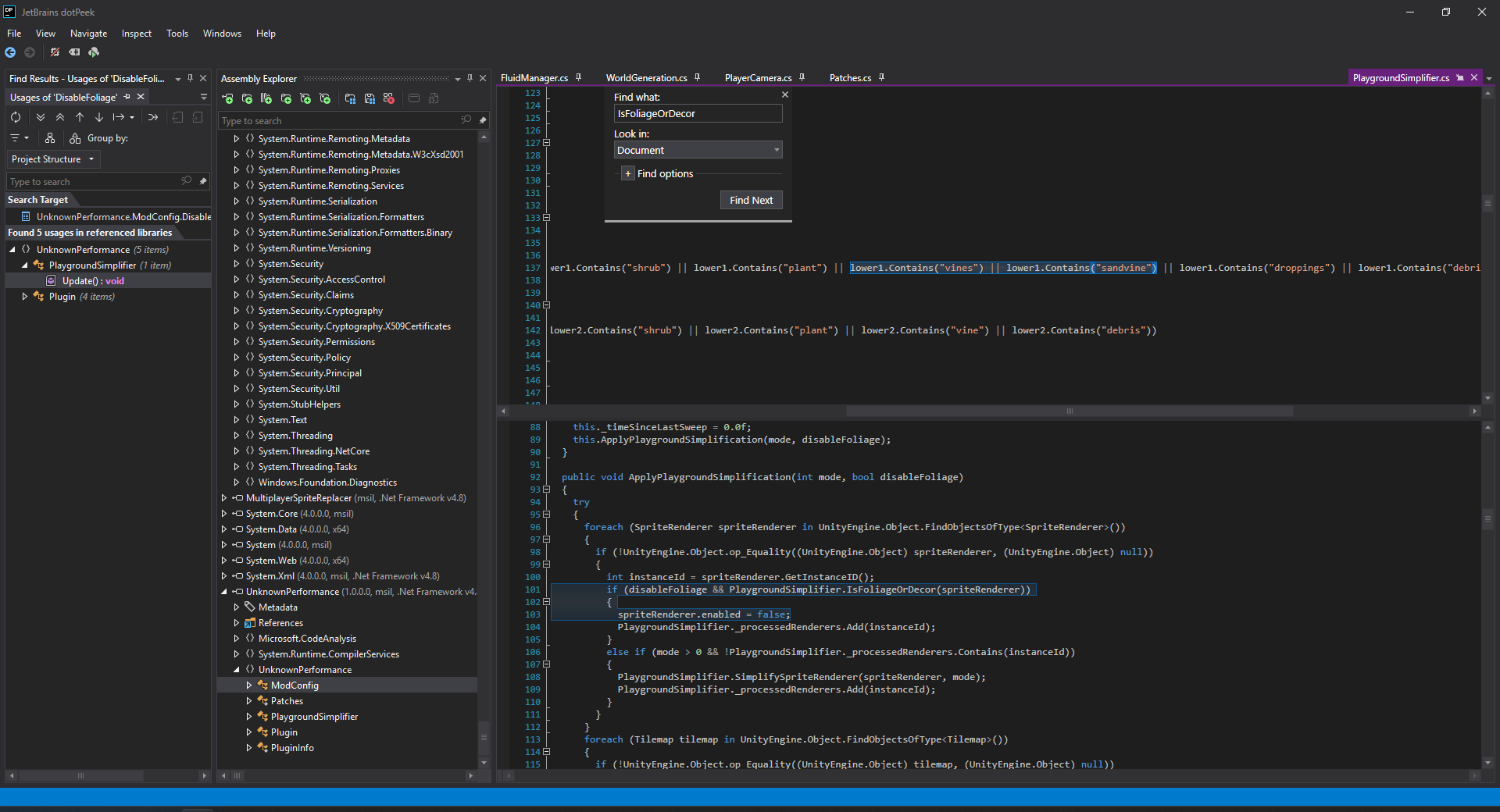Open the filter usages dropdown
This screenshot has height=812, width=1500.
(x=19, y=138)
